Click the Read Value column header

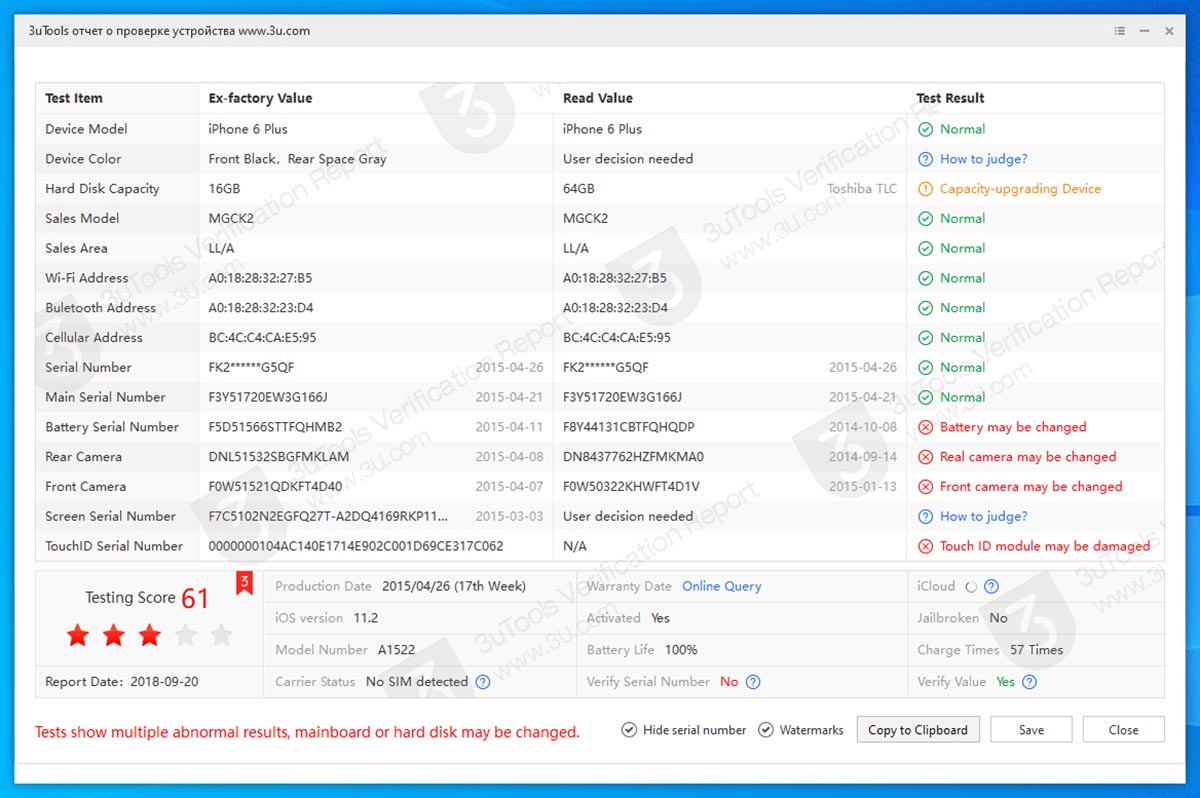pos(598,98)
